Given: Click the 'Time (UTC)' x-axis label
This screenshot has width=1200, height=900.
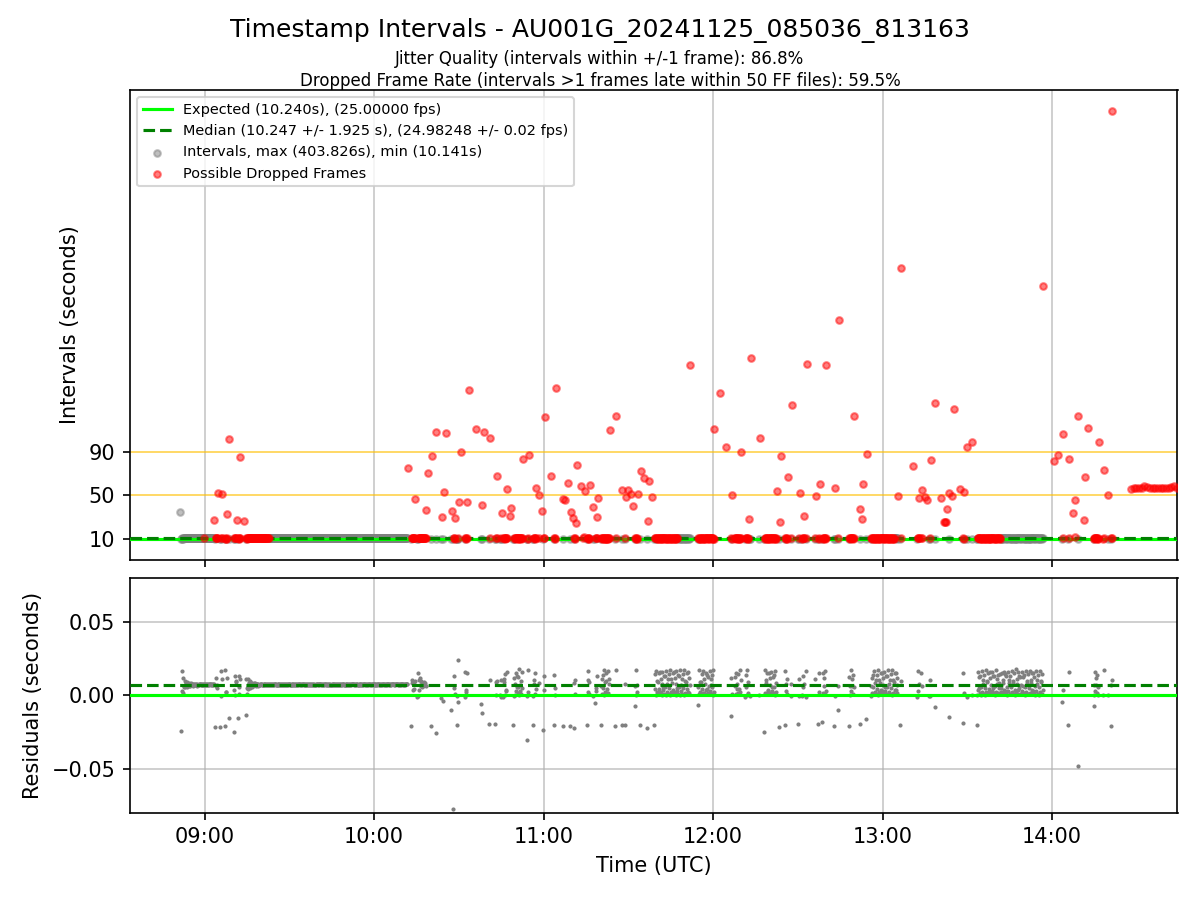Looking at the screenshot, I should [653, 865].
